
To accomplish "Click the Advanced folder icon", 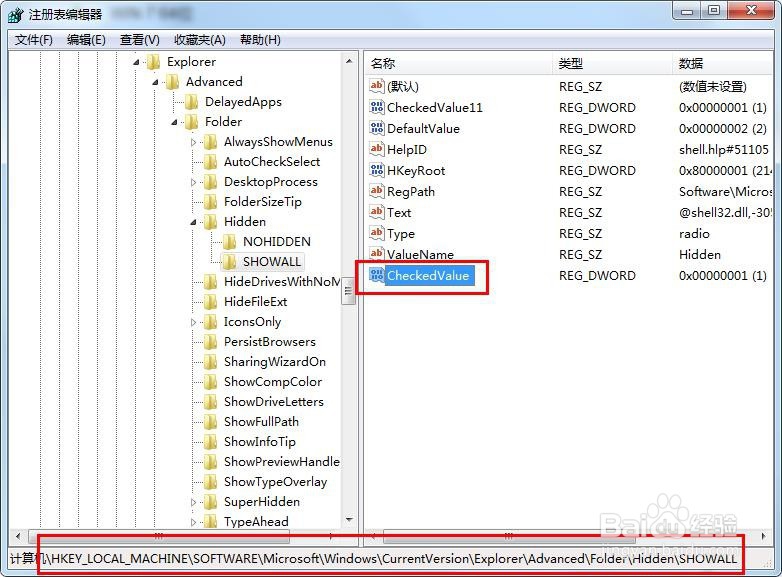I will (x=172, y=82).
